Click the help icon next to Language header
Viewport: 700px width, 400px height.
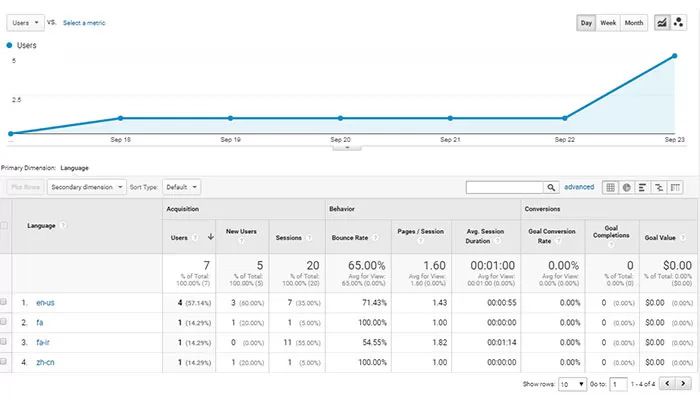(x=63, y=225)
